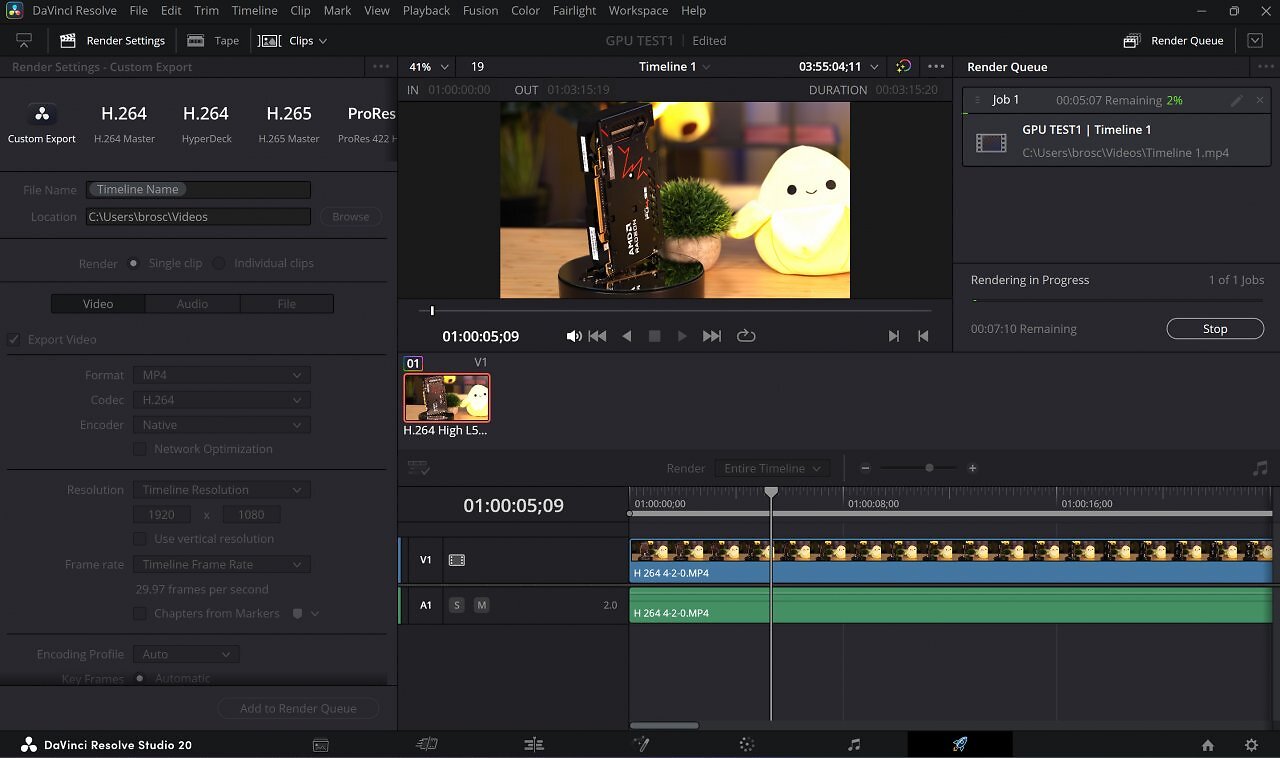Expand the Codec H.264 dropdown

(x=221, y=400)
